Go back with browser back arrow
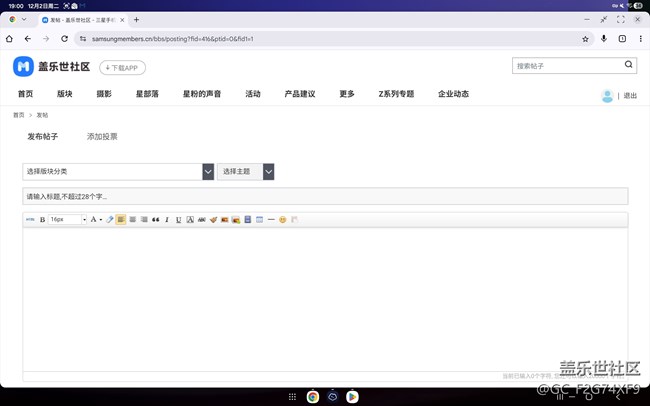The width and height of the screenshot is (650, 406). click(27, 39)
